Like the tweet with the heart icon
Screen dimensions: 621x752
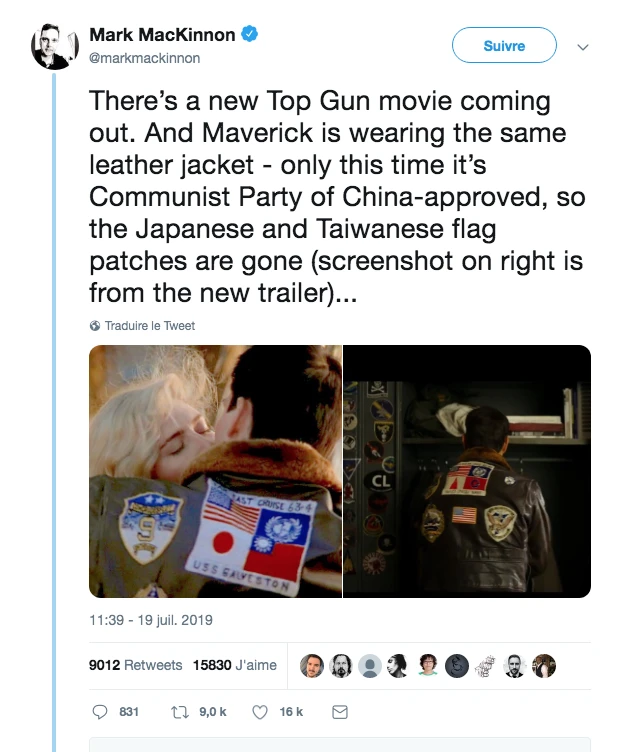click(x=259, y=712)
